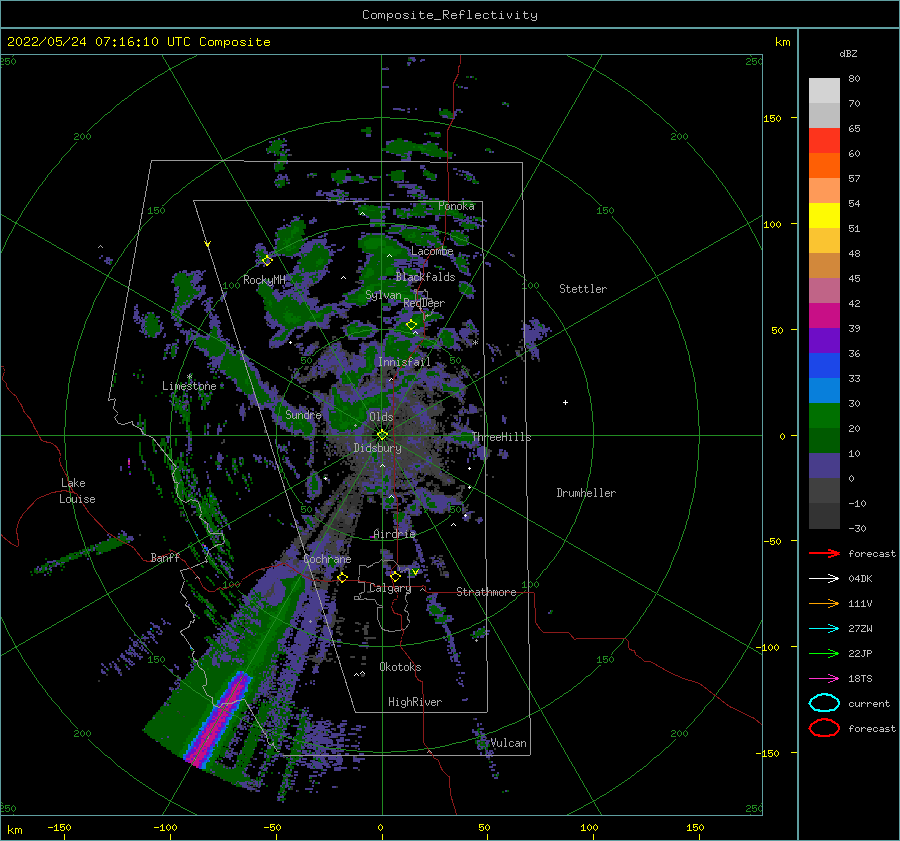
Task: Click the dBZ legend heading
Action: click(848, 53)
